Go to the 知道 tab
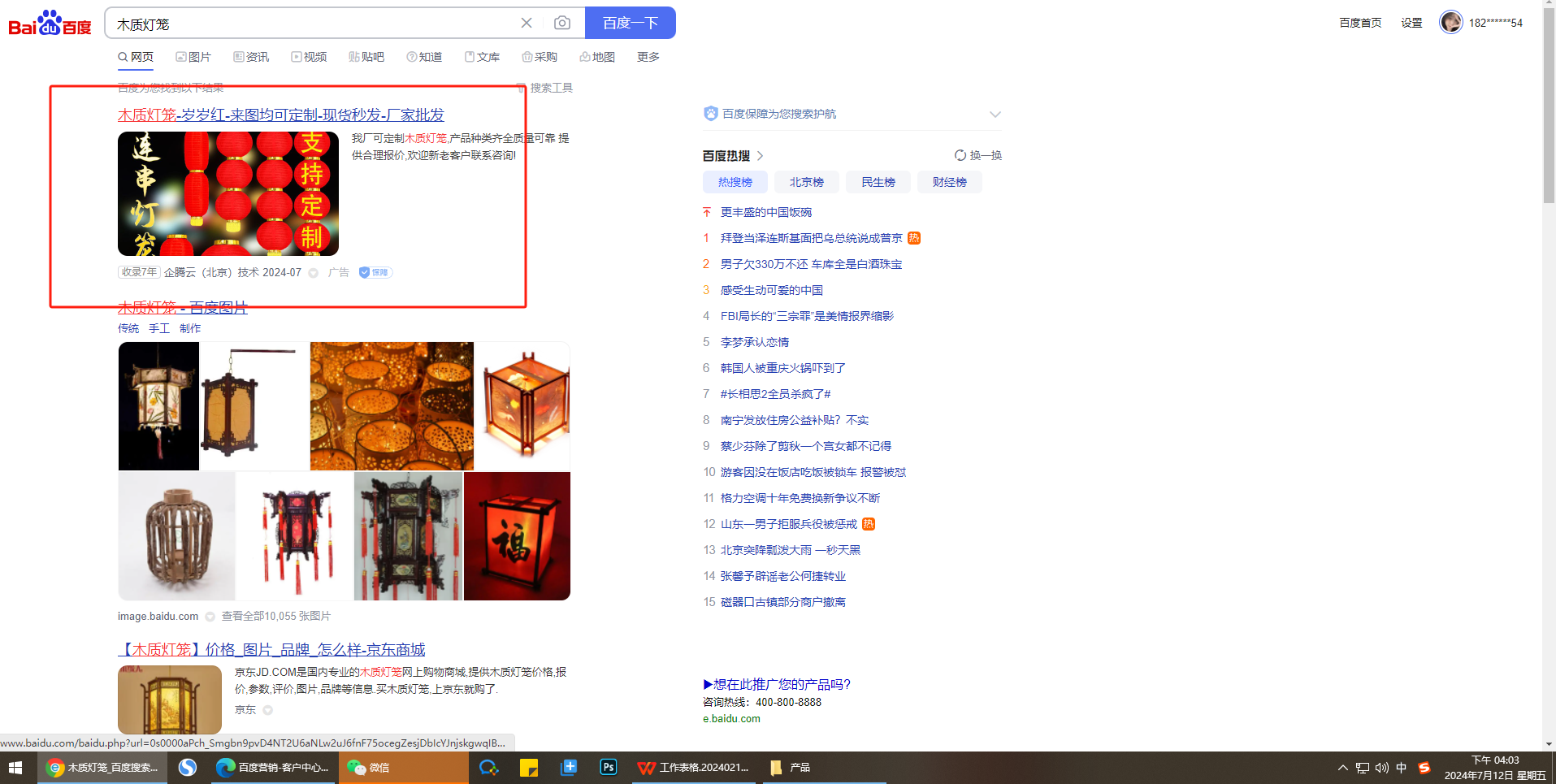This screenshot has height=784, width=1556. 424,57
